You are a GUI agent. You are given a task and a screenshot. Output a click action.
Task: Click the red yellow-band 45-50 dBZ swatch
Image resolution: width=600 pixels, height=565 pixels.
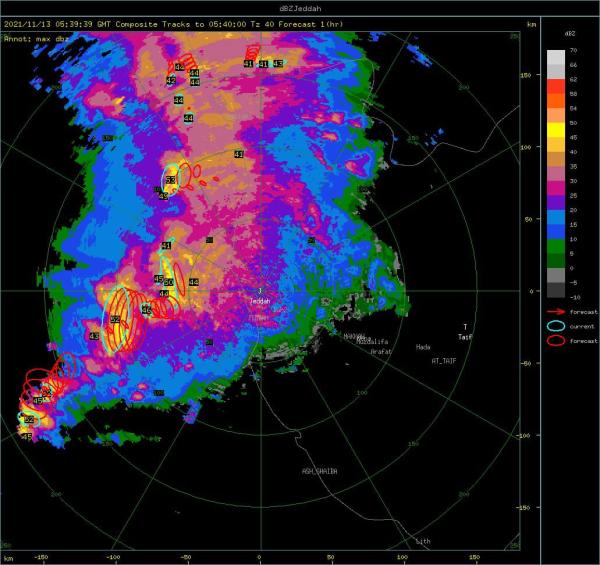556,130
